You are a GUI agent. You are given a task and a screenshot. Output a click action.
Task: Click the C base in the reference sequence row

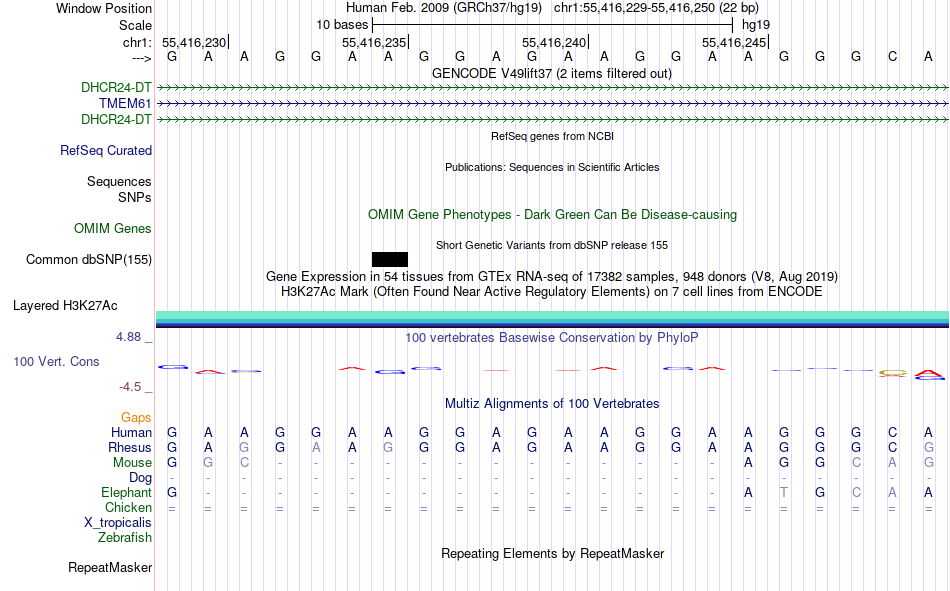892,57
